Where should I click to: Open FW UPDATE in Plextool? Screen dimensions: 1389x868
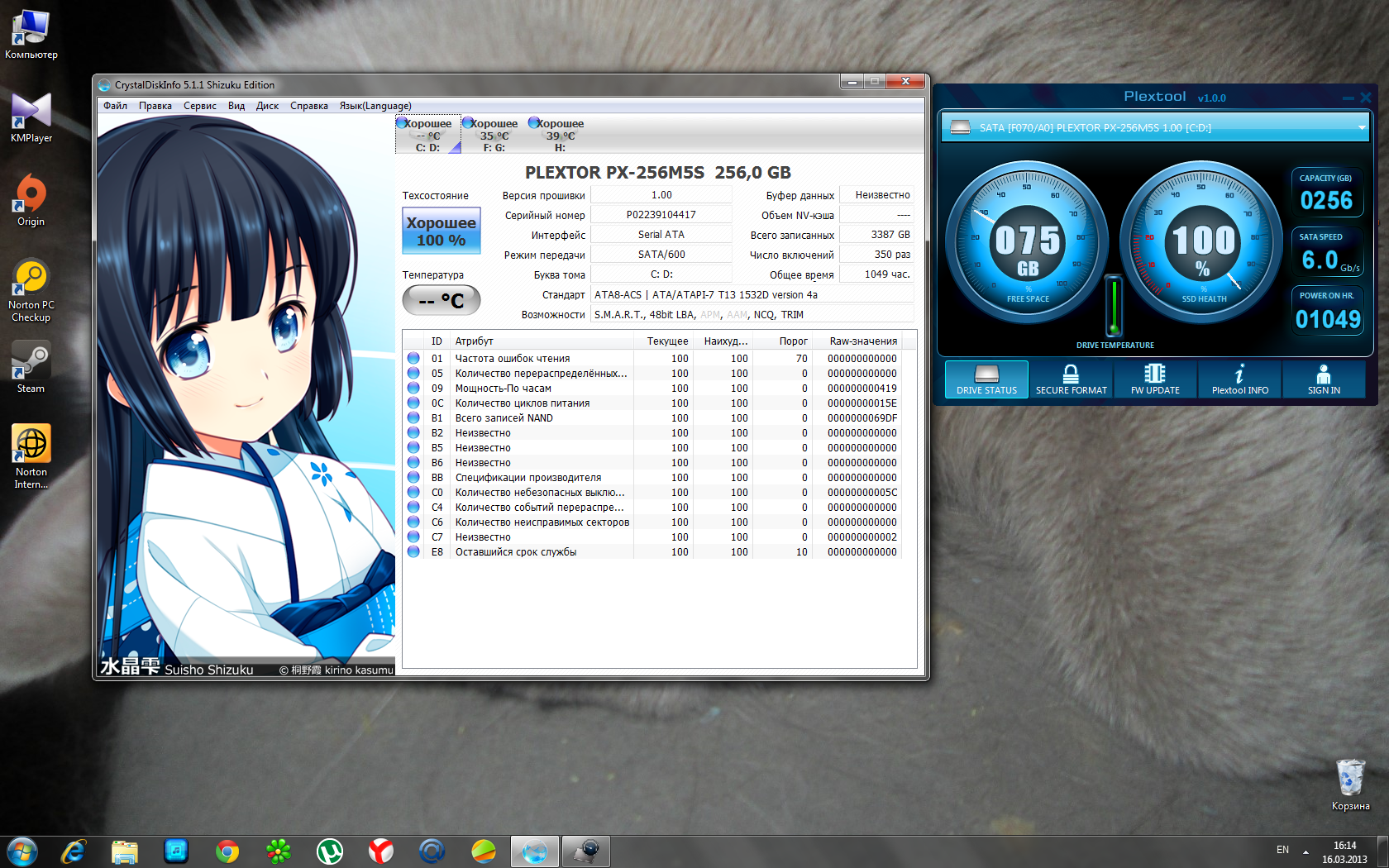(1155, 379)
